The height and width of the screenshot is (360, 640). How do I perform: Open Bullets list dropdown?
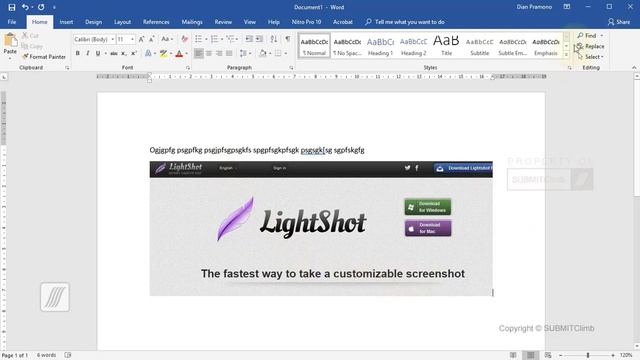tap(206, 39)
